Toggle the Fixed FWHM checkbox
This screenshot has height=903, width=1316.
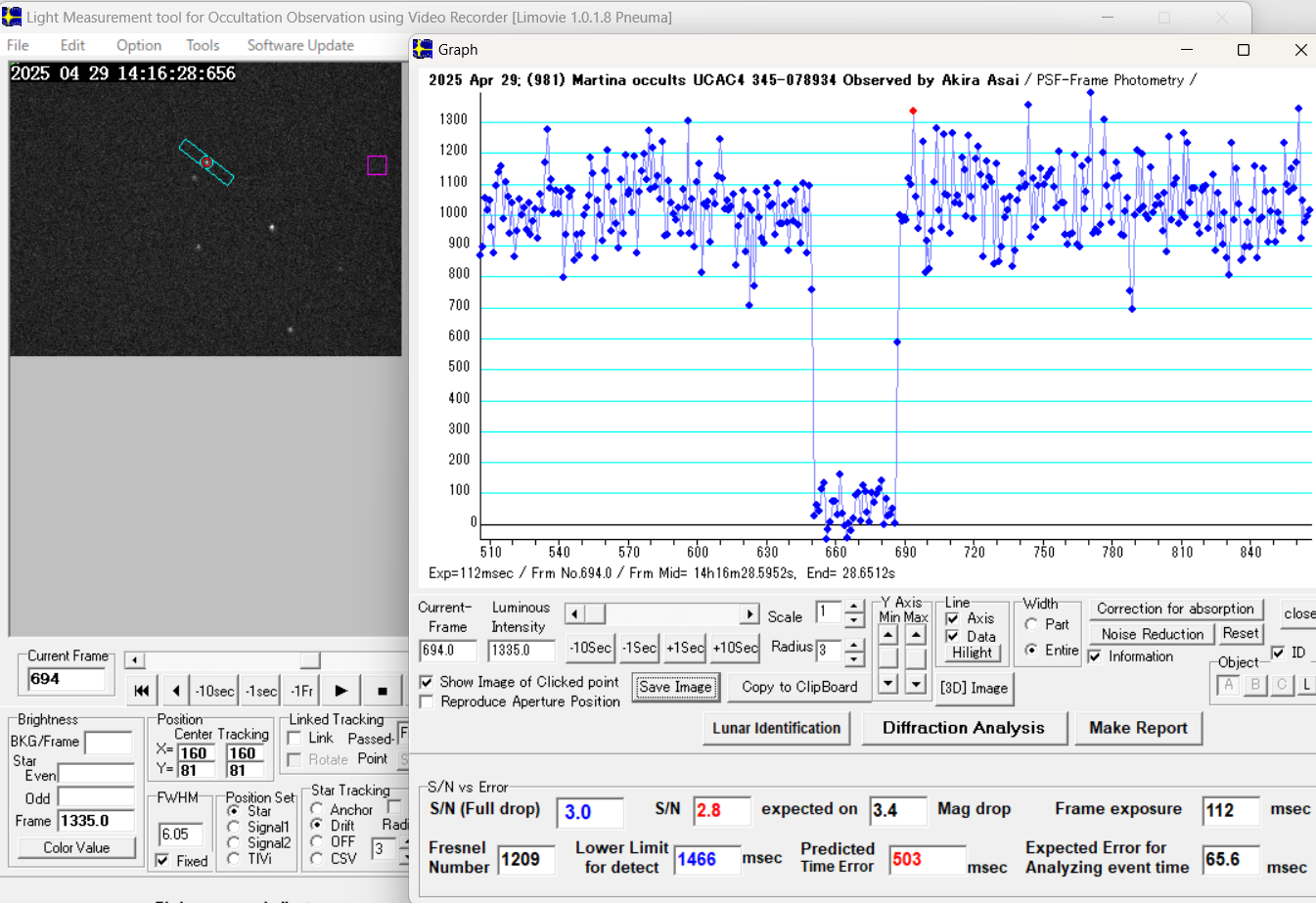162,861
